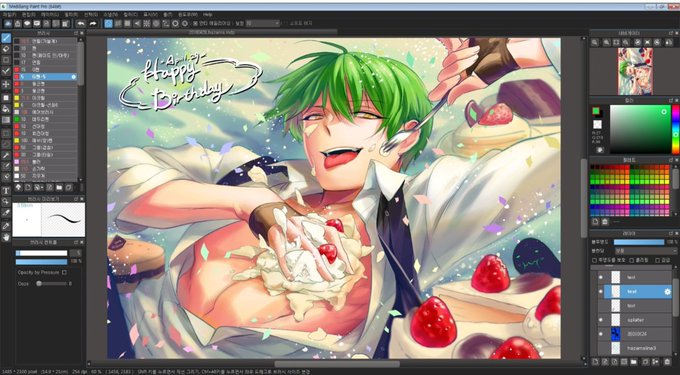Screen dimensions: 680x375
Task: Select the Move tool with four arrows
Action: pyautogui.click(x=6, y=84)
